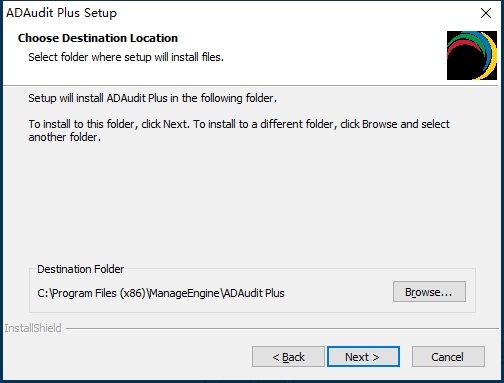
Task: Close the ADAudit Plus Setup window
Action: pos(486,13)
